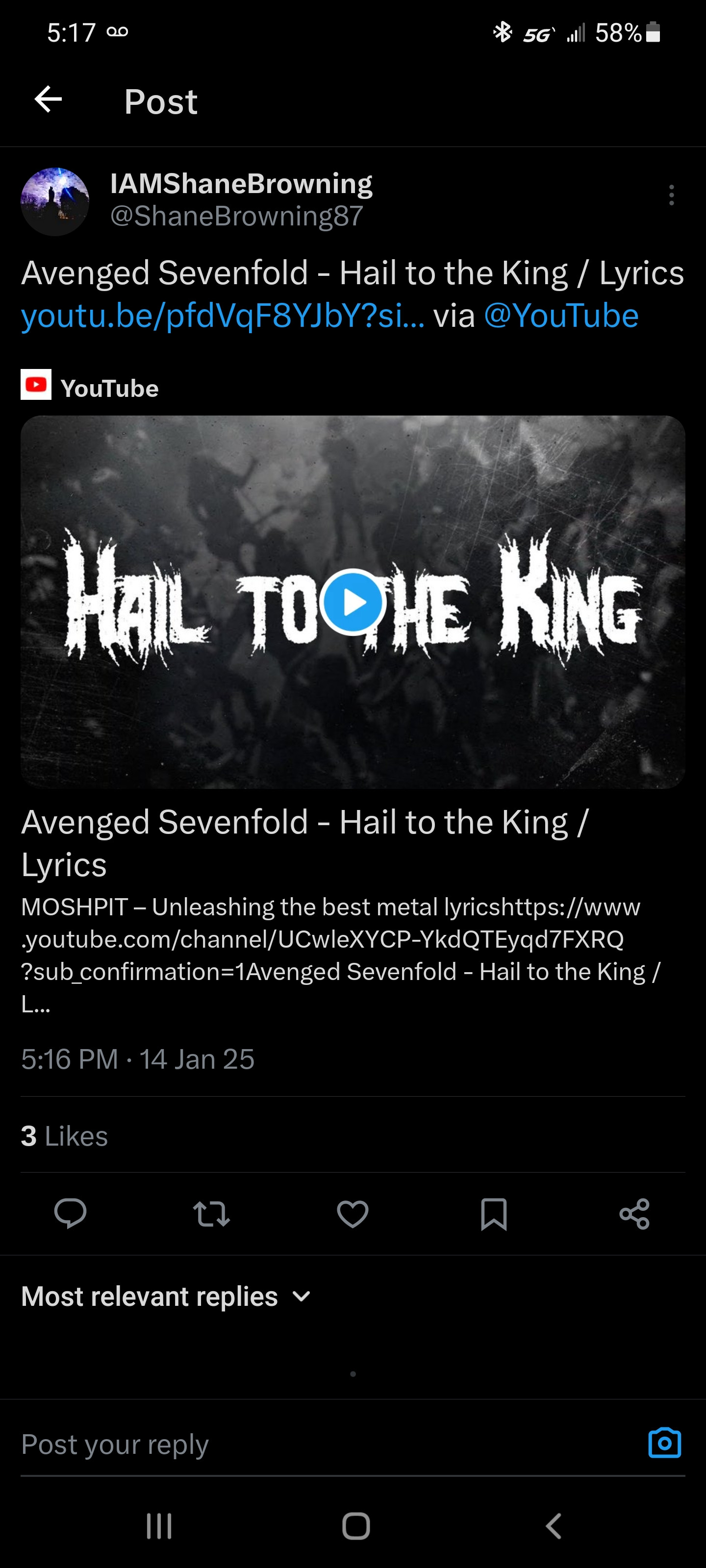
Task: Open the @ShaneBrowning87 username
Action: [x=236, y=216]
